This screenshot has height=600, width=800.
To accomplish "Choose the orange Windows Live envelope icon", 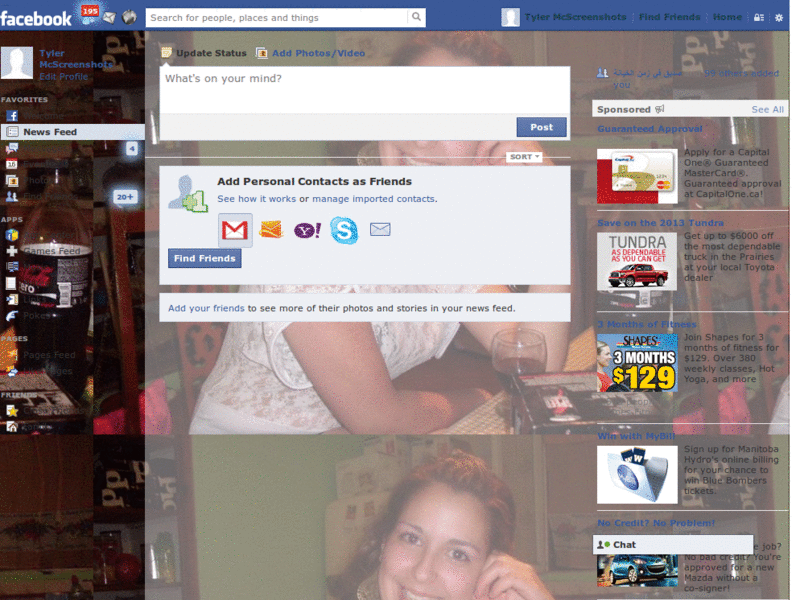I will [271, 230].
